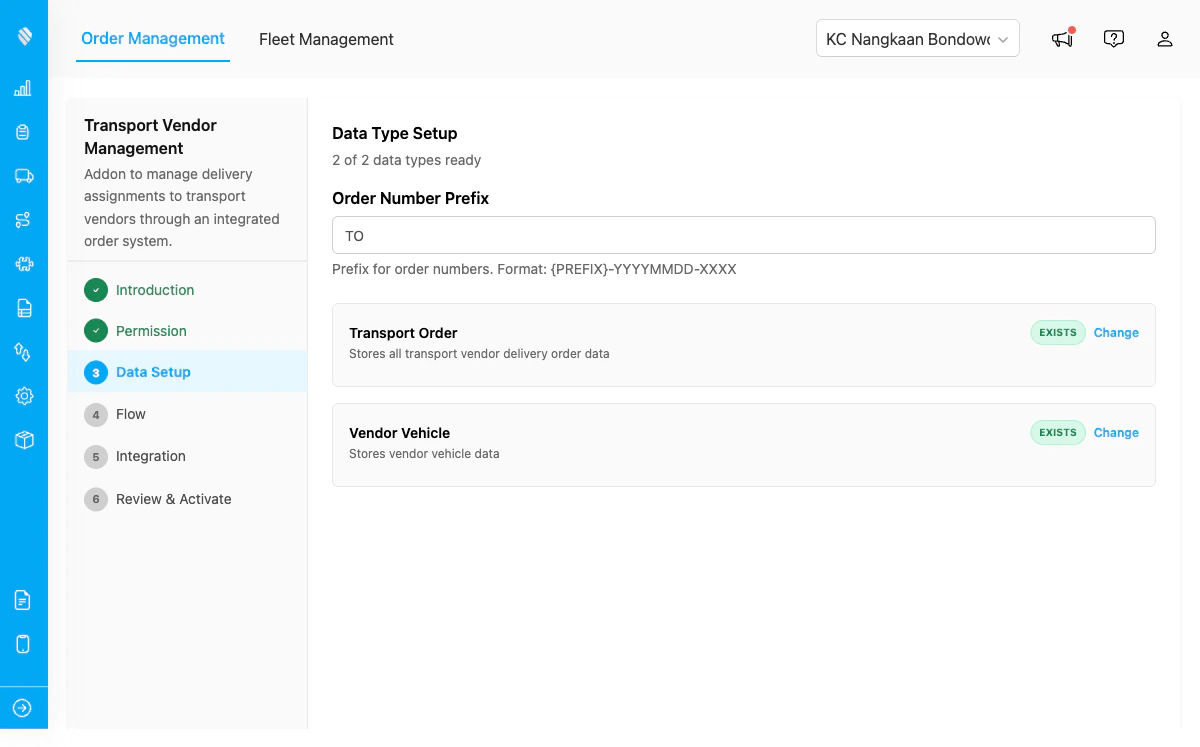Screen dimensions: 1200x747
Task: Change the Transport Order data type
Action: [1116, 332]
